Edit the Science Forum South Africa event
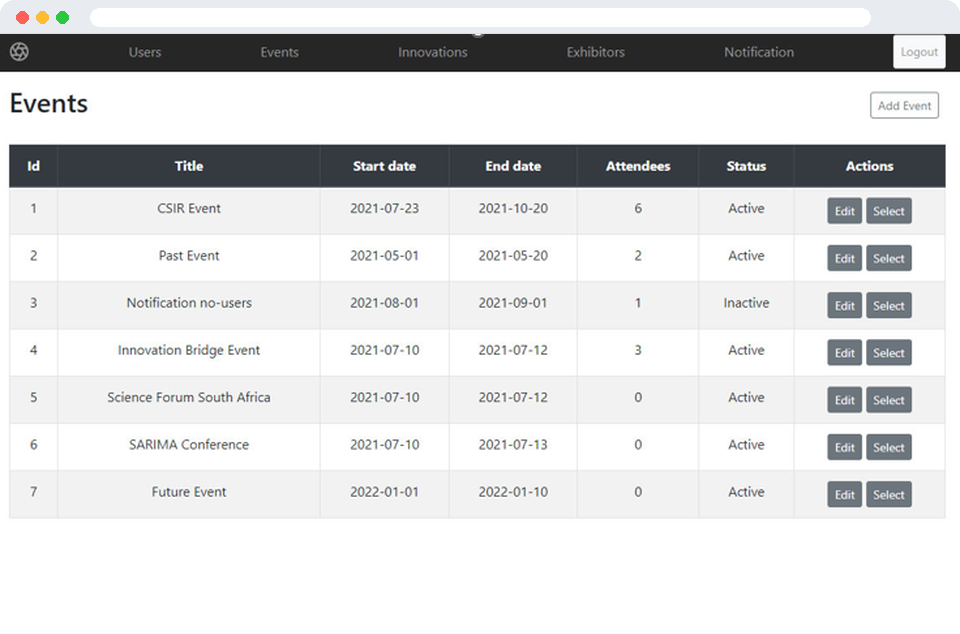 tap(844, 400)
